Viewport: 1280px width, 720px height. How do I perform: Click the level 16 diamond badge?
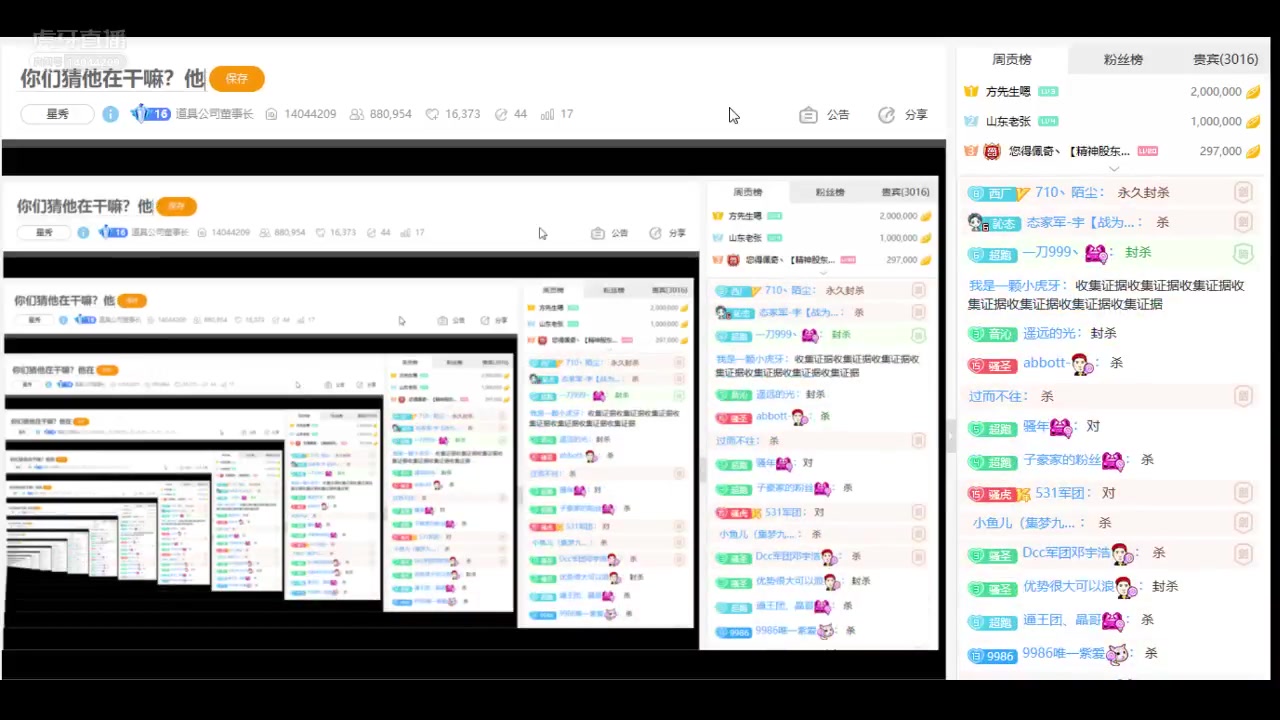151,114
